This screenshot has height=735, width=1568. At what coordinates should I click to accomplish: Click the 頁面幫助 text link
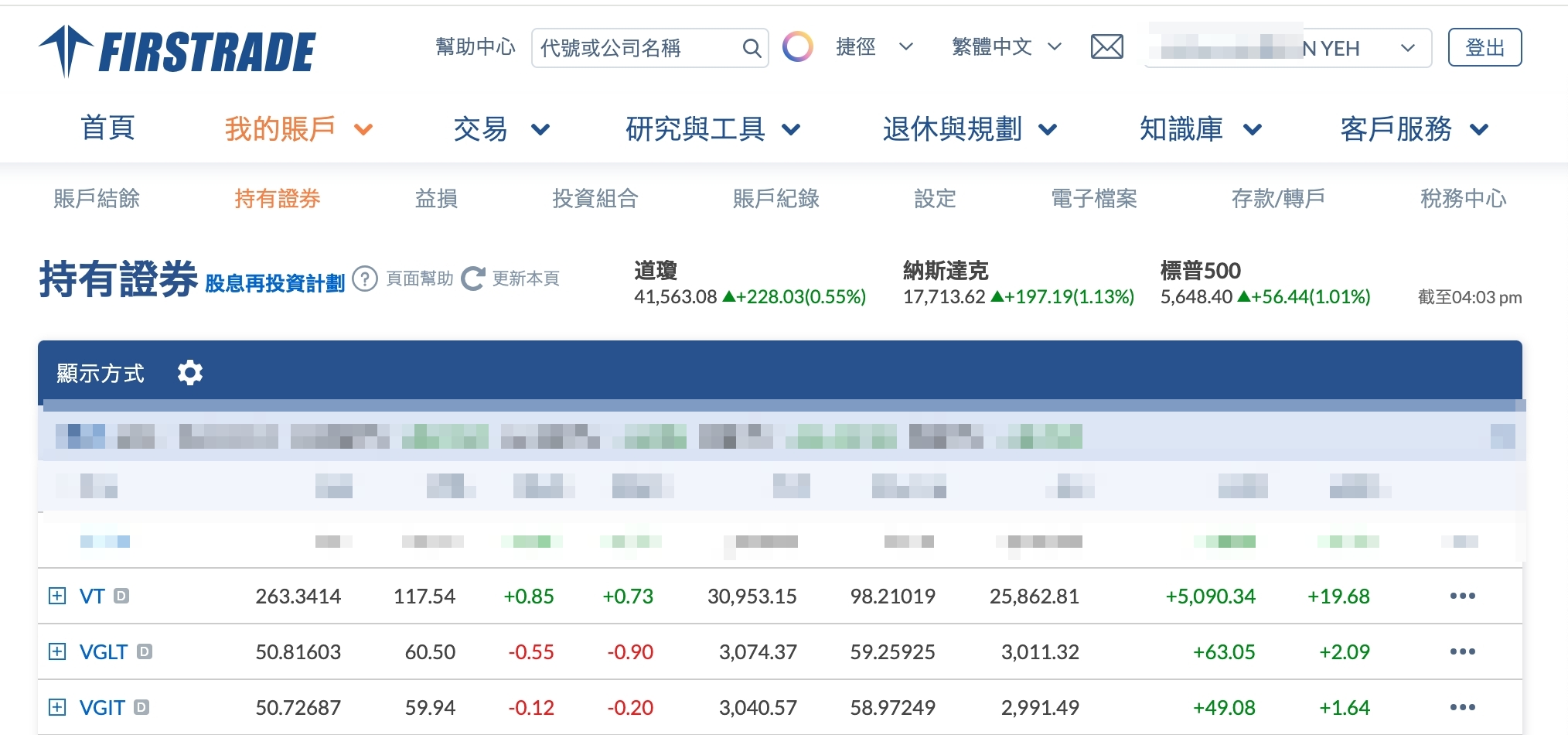(420, 279)
